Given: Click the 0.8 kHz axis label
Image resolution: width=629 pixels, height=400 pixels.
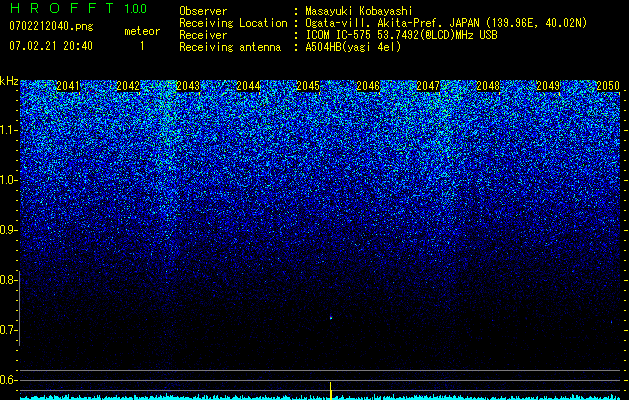Looking at the screenshot, I should pos(8,280).
